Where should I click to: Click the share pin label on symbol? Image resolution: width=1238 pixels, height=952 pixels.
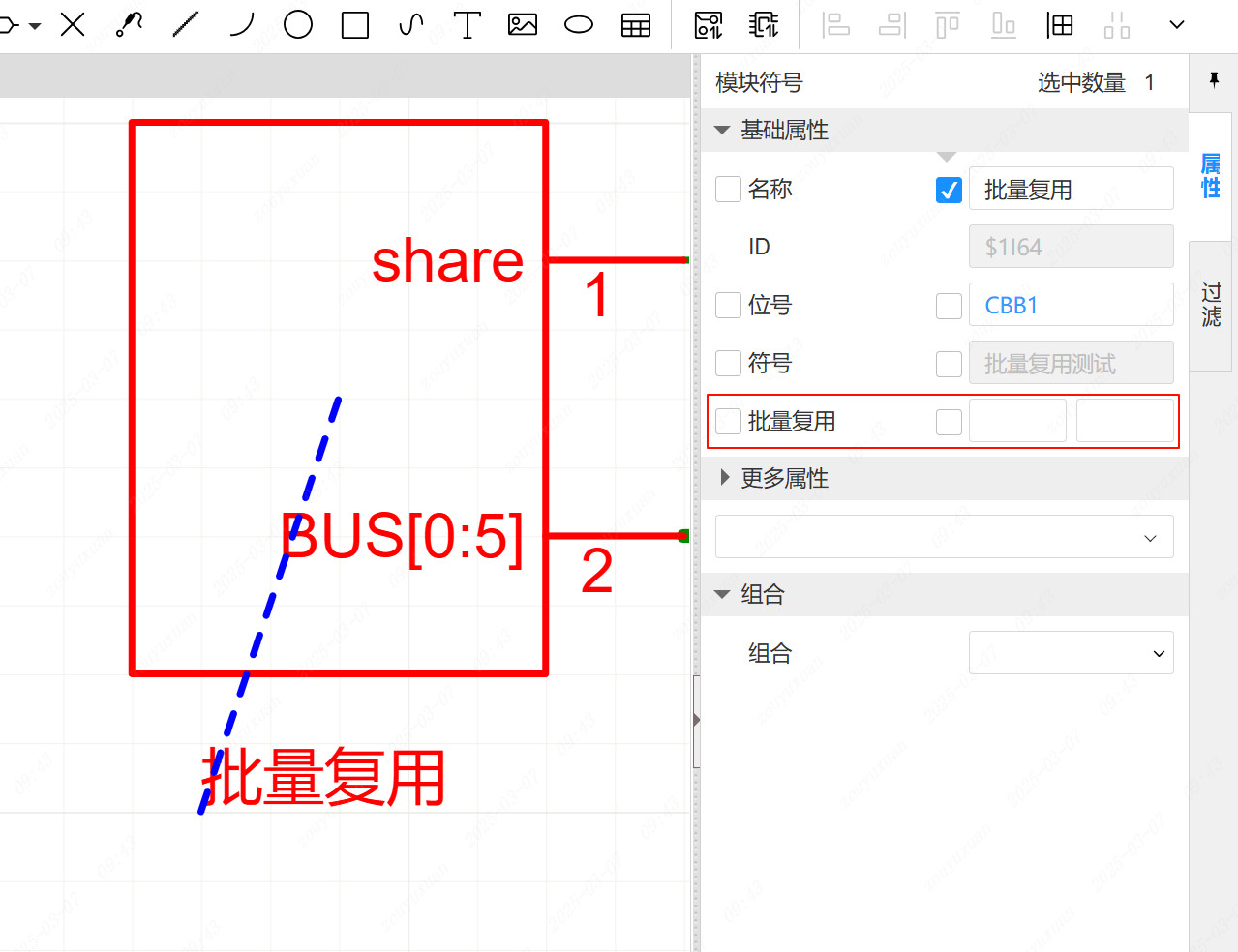pyautogui.click(x=447, y=261)
